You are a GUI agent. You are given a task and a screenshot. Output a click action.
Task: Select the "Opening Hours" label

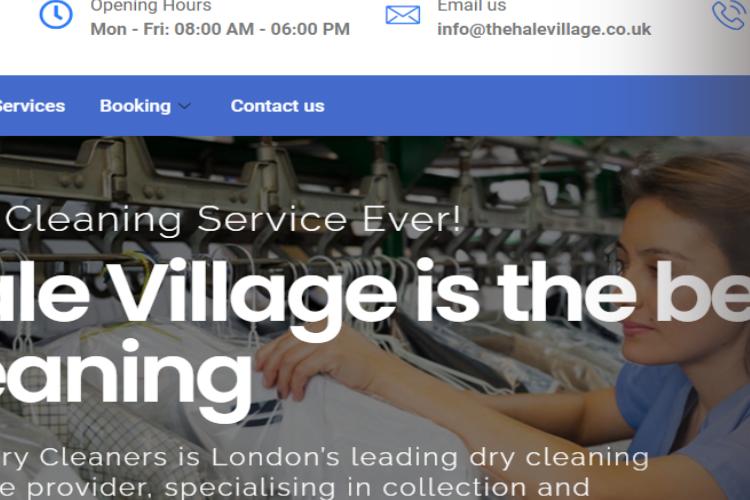click(x=151, y=6)
